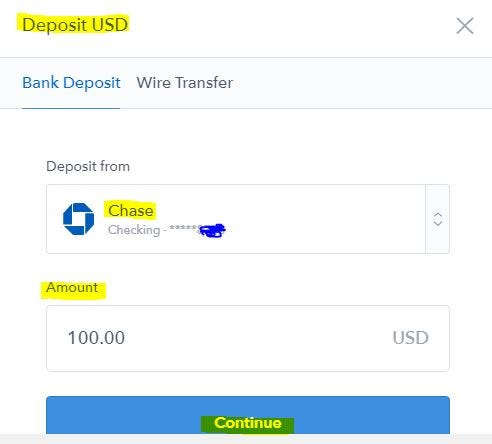
Task: Expand the Chase Checking account selector
Action: tap(248, 219)
